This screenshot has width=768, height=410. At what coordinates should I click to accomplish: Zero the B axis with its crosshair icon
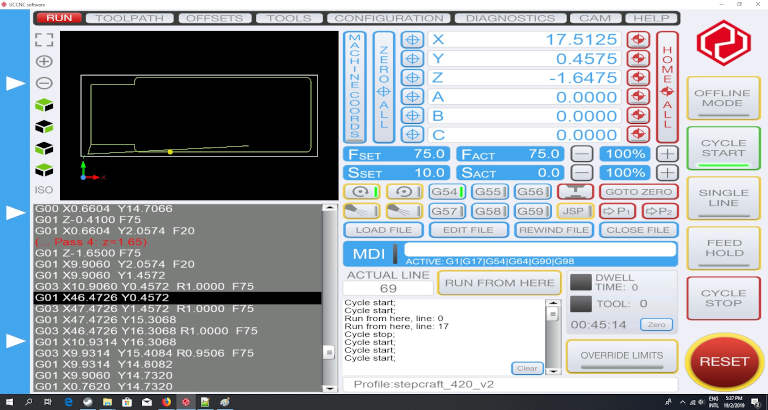coord(412,116)
